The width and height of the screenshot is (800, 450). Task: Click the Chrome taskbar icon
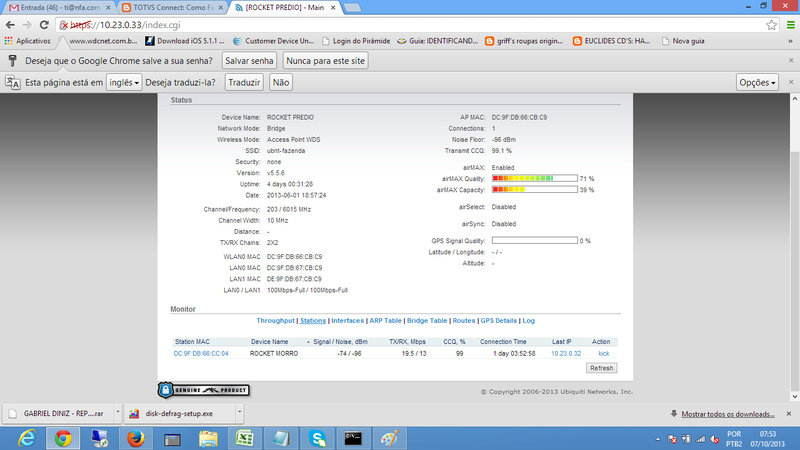pos(63,438)
